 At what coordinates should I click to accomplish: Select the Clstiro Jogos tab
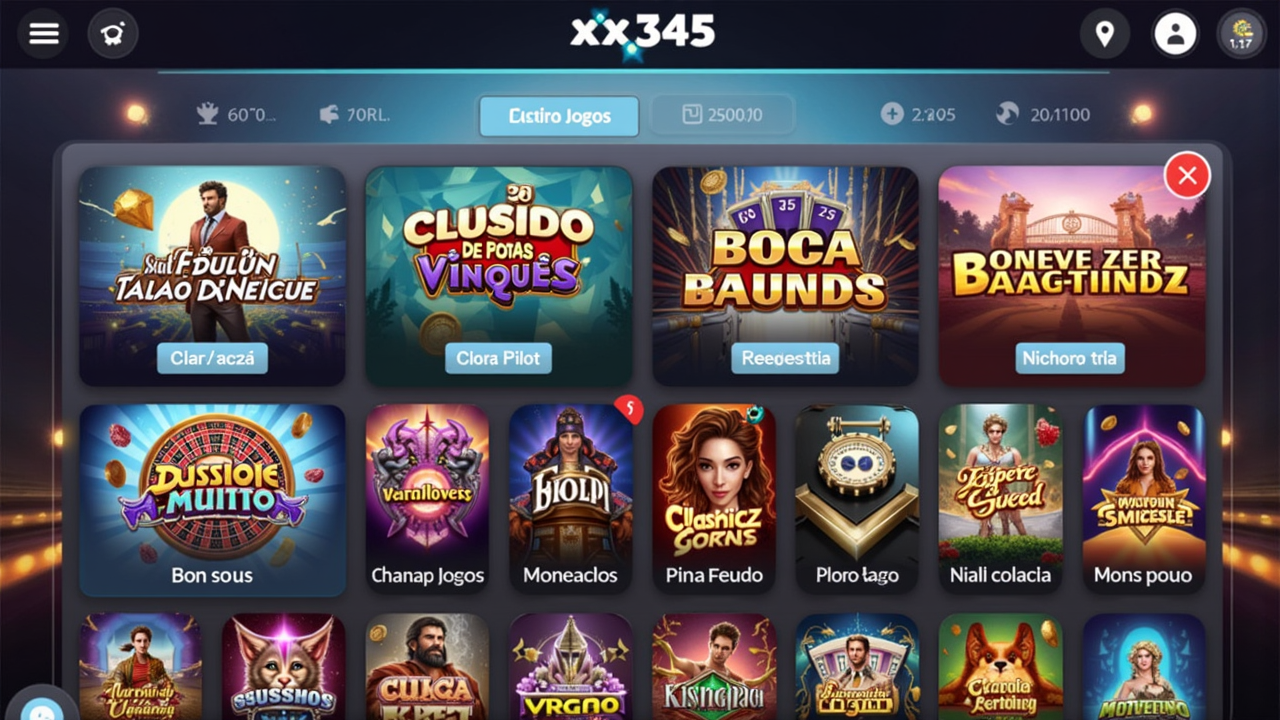(559, 116)
